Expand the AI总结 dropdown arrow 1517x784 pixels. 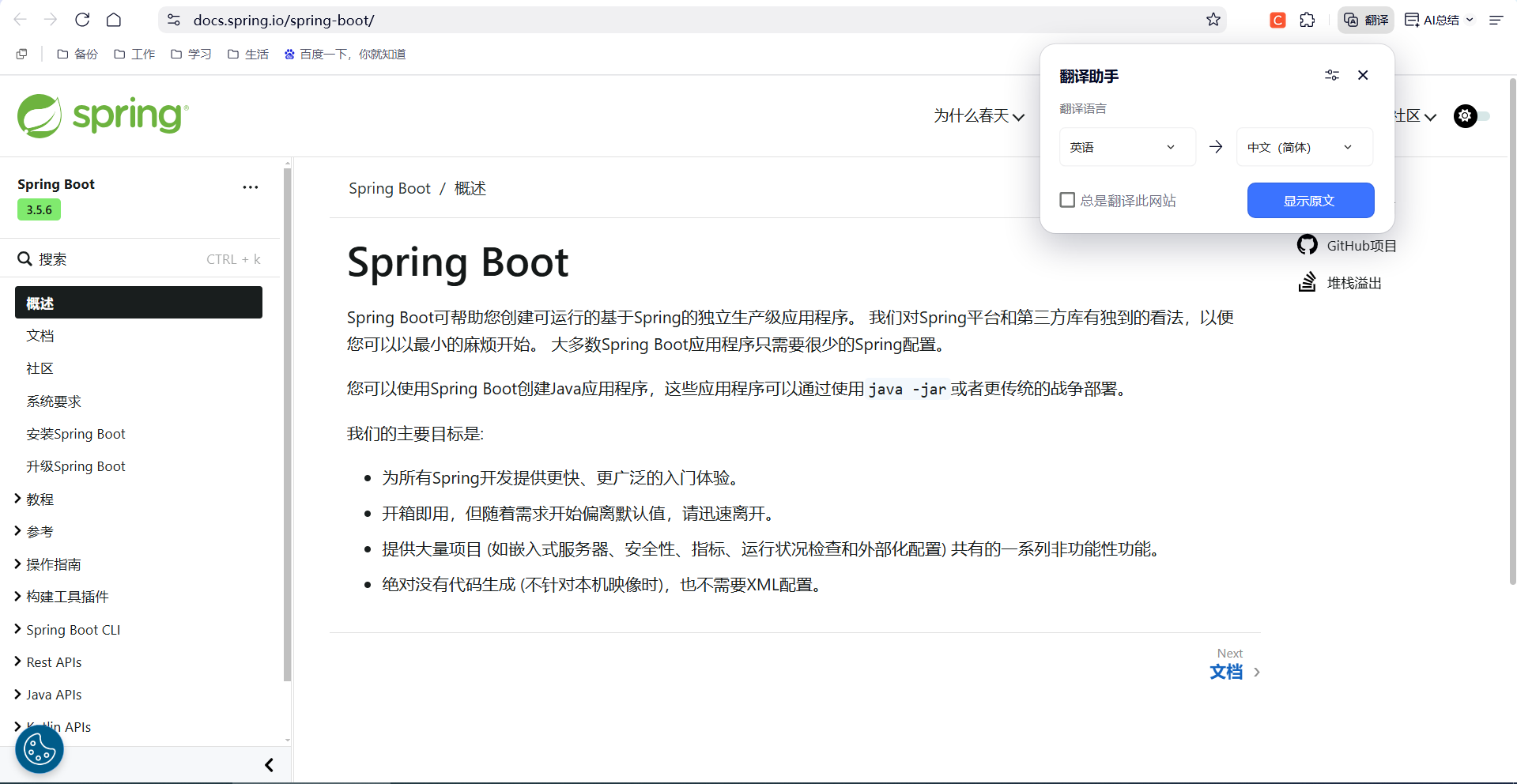click(x=1470, y=20)
